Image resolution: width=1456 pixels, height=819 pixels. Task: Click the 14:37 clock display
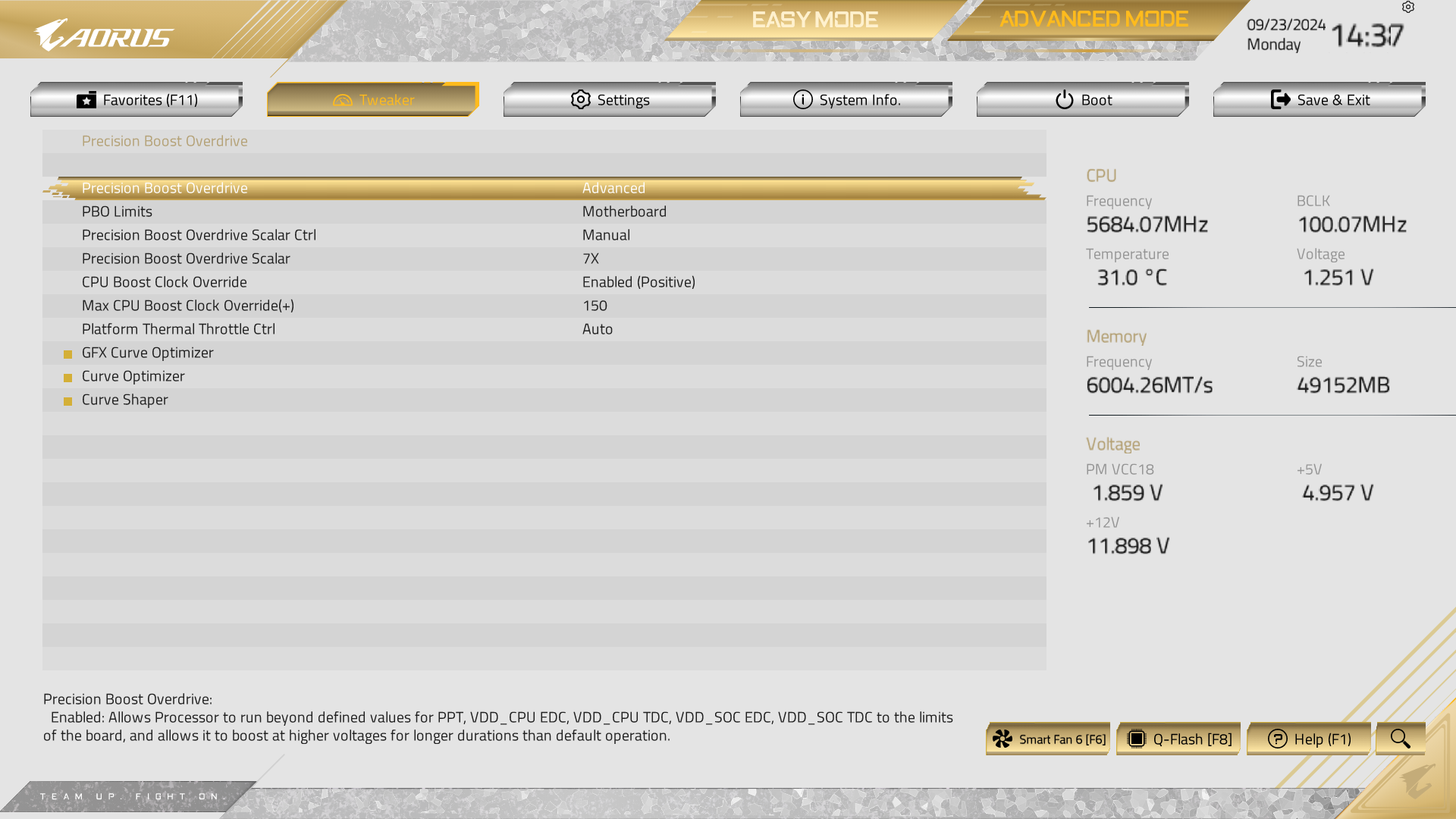(x=1367, y=36)
